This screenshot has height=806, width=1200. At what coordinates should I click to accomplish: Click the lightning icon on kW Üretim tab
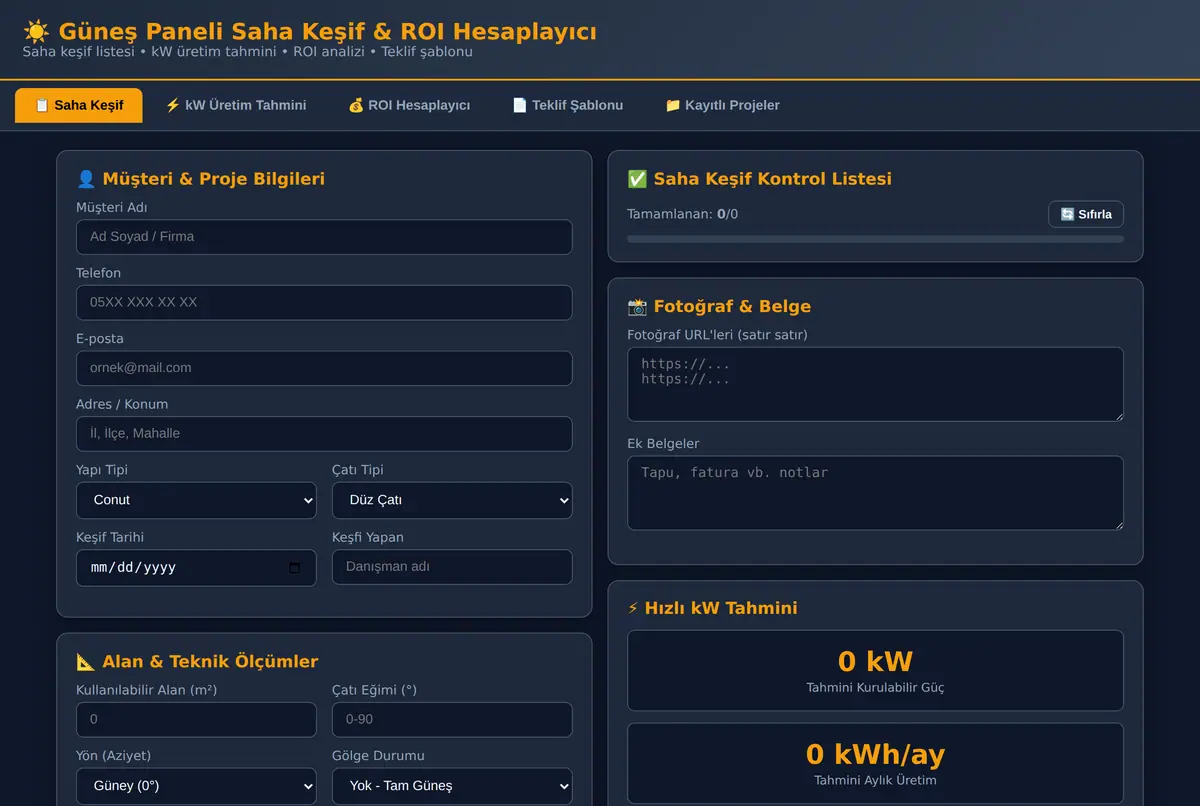173,105
